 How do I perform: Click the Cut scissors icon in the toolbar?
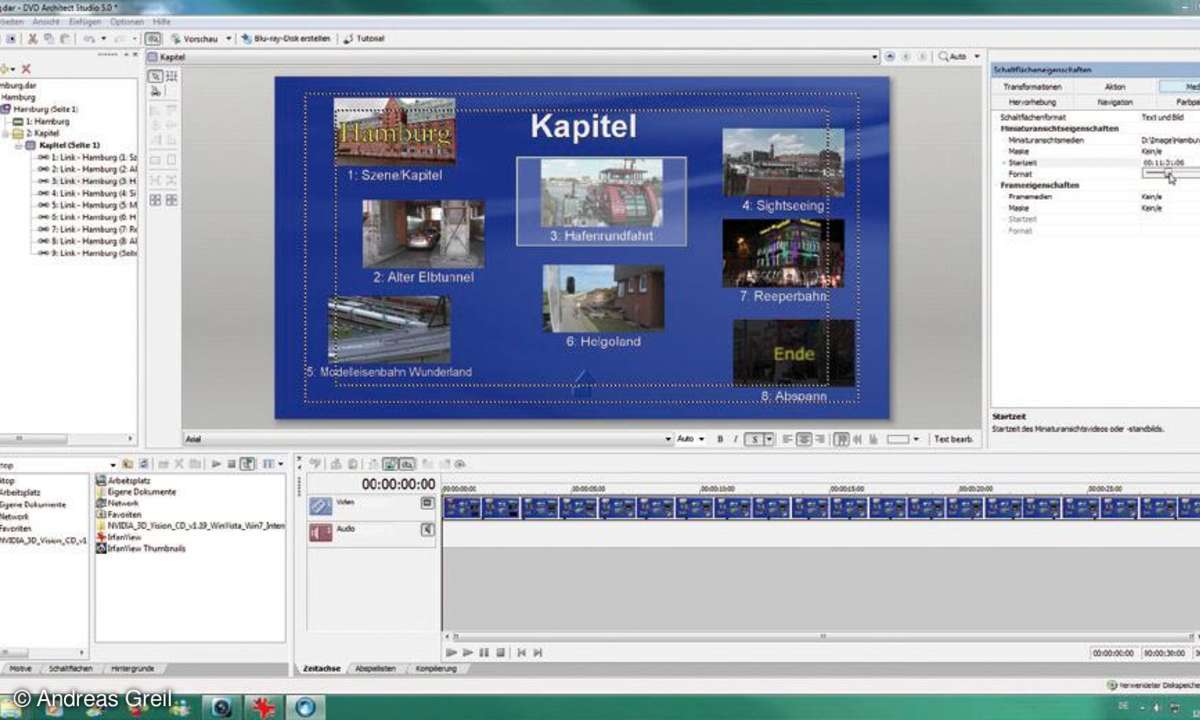coord(33,39)
